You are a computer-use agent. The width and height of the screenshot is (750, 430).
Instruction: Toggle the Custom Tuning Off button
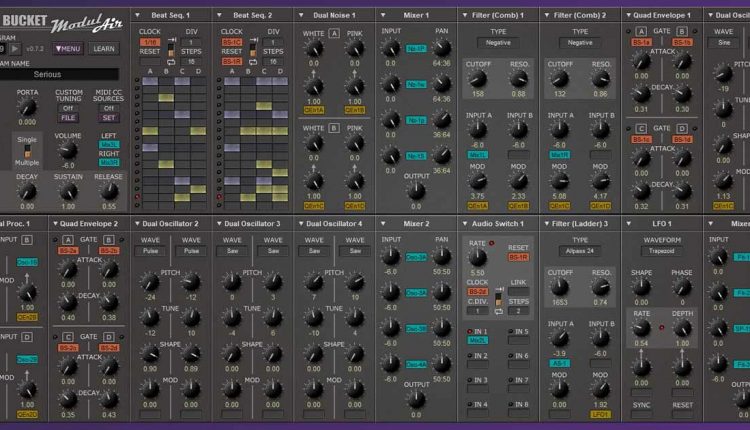tap(68, 108)
